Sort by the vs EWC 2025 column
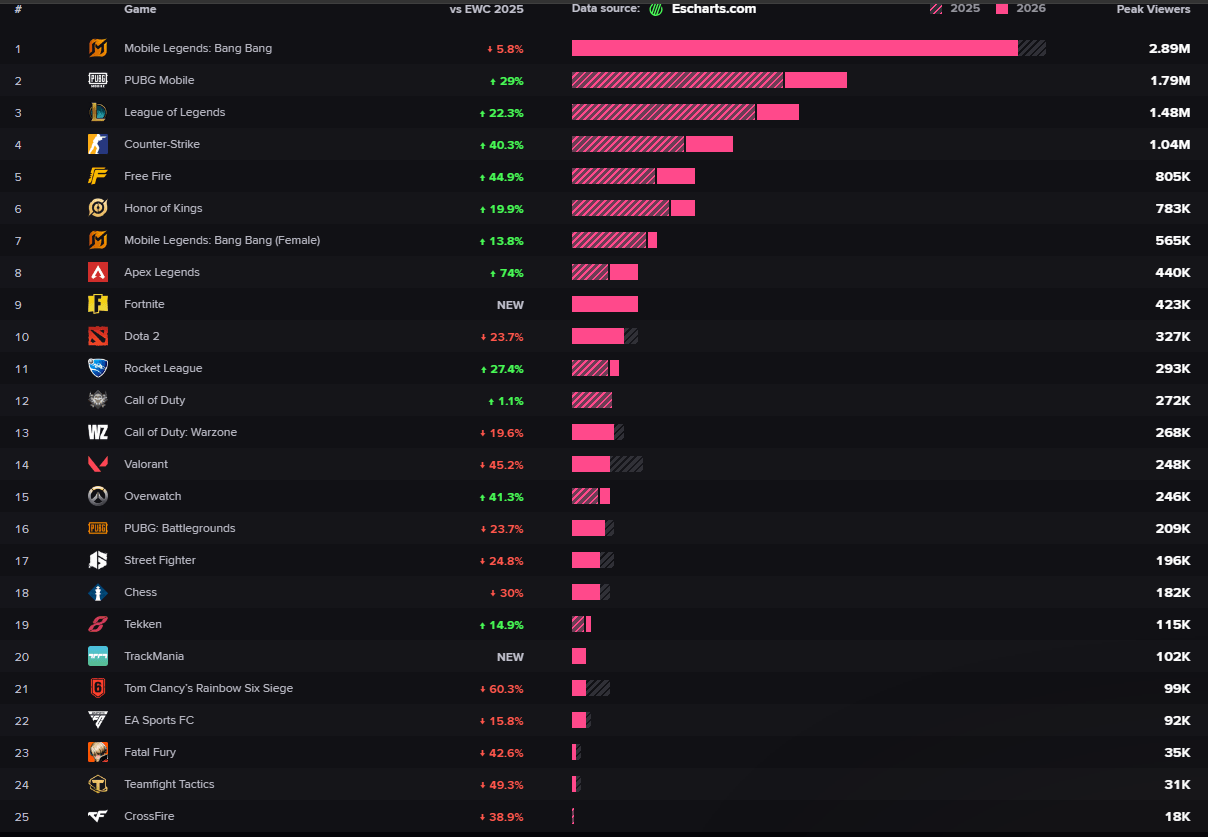This screenshot has height=837, width=1208. click(487, 9)
